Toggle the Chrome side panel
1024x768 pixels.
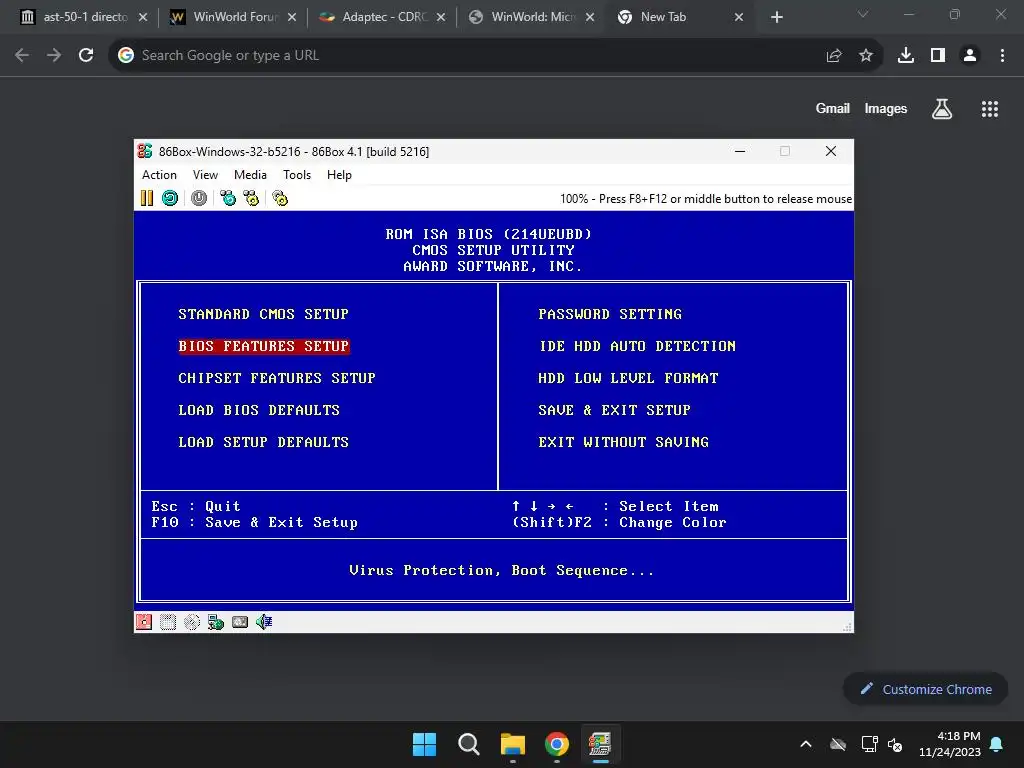coord(938,56)
